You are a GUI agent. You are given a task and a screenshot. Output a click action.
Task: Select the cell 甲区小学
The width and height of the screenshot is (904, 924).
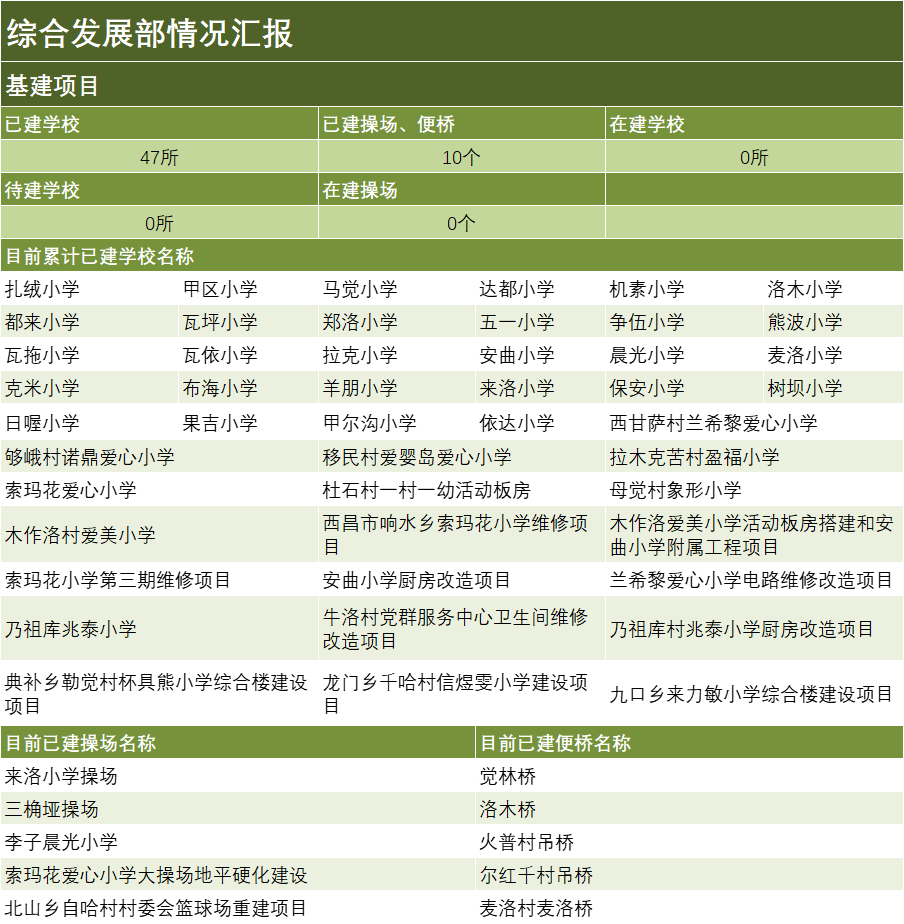(x=248, y=288)
